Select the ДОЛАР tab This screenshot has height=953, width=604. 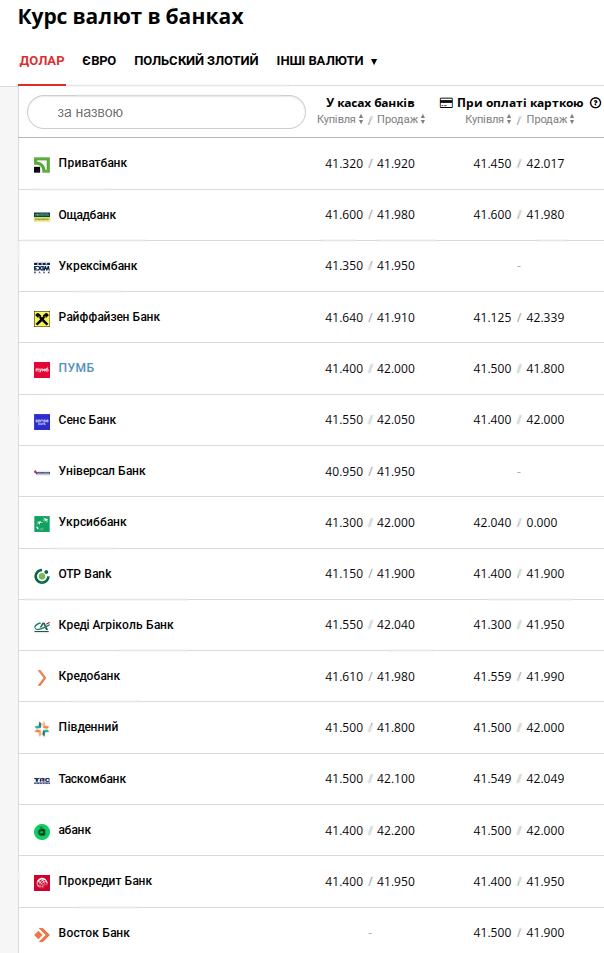(42, 61)
